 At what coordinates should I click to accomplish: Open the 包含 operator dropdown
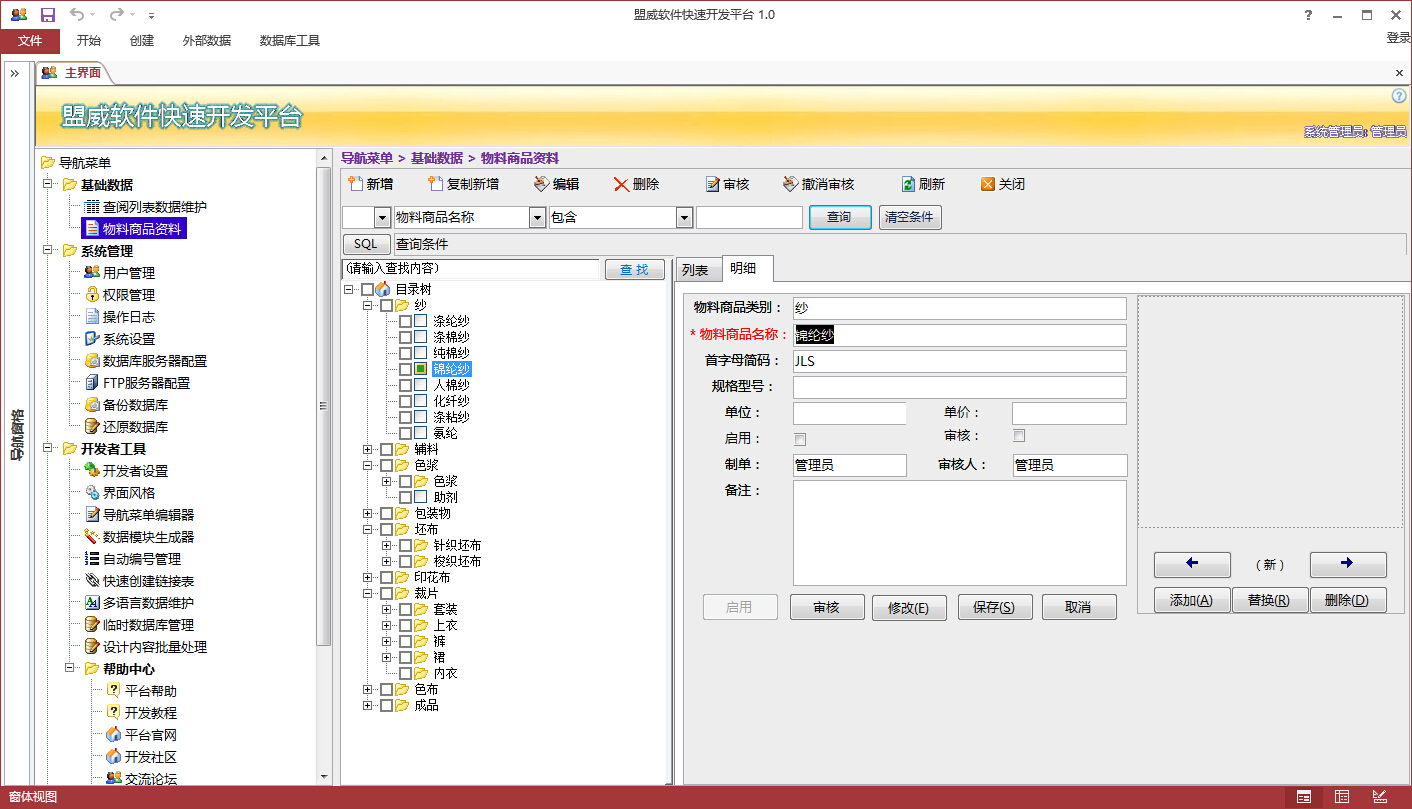[x=684, y=217]
